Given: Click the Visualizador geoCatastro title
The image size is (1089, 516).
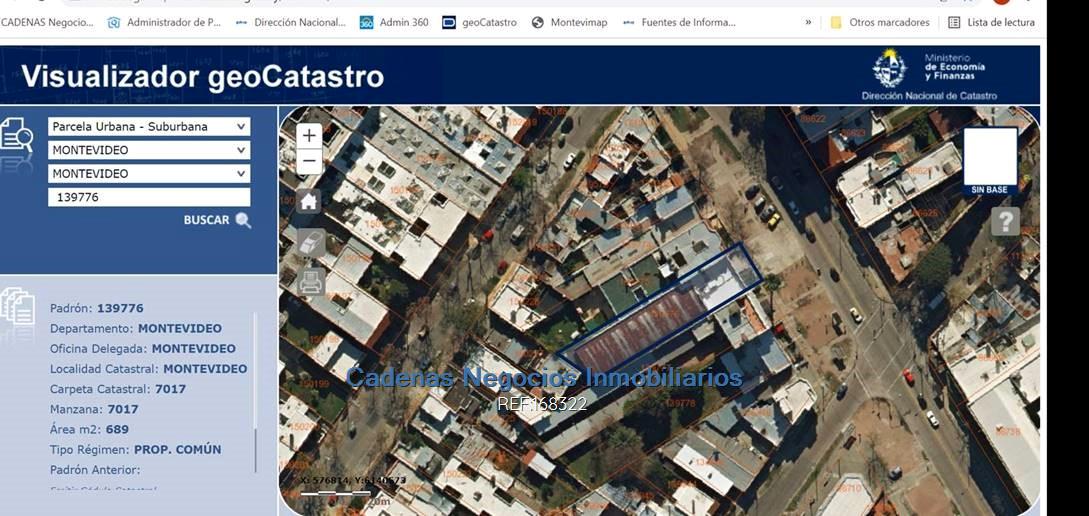Looking at the screenshot, I should point(202,76).
